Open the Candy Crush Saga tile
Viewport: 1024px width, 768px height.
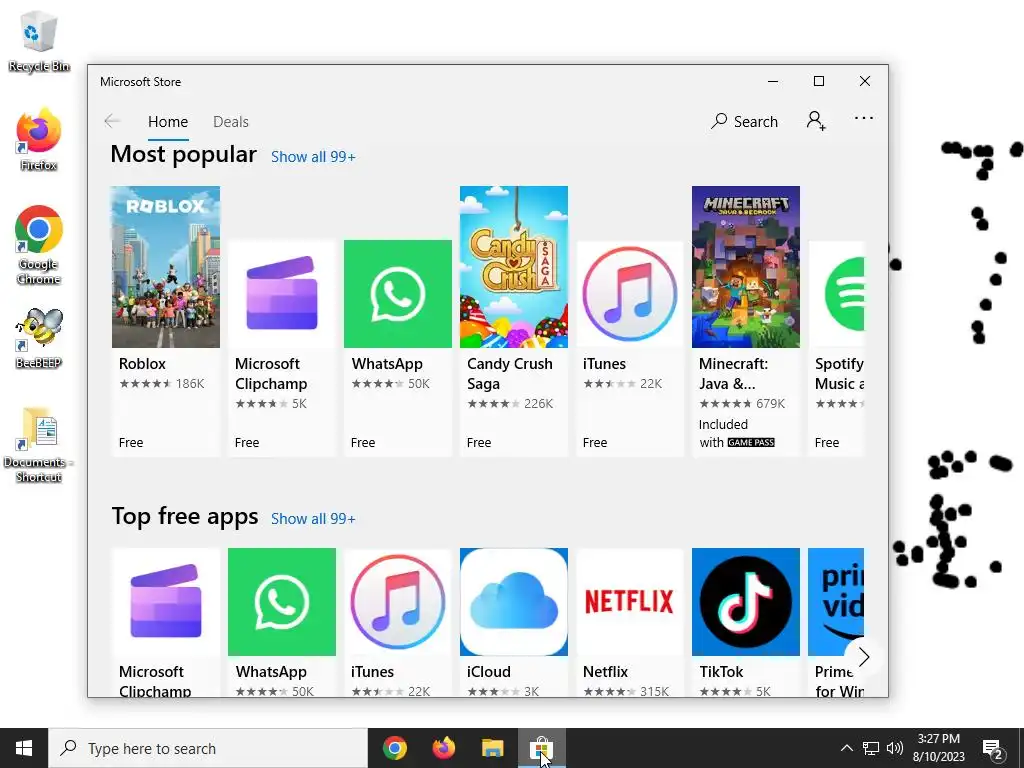(x=514, y=321)
